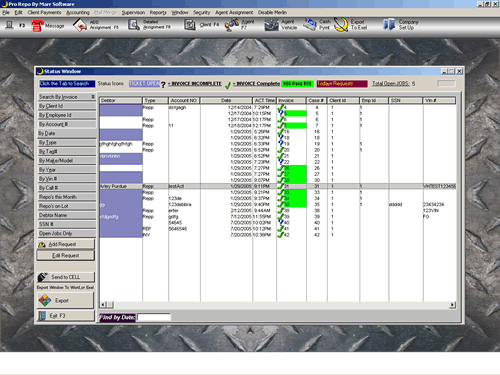This screenshot has width=500, height=375.
Task: Select the Repo's this Month tab
Action: (67, 197)
